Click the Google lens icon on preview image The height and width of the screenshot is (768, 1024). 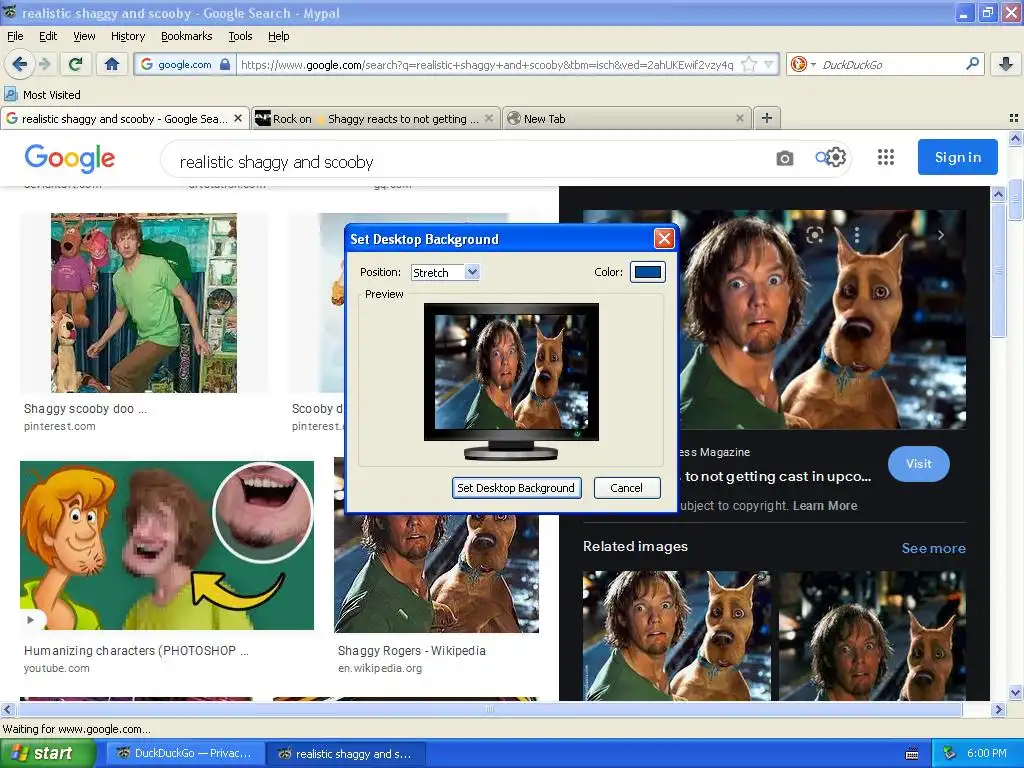point(814,234)
